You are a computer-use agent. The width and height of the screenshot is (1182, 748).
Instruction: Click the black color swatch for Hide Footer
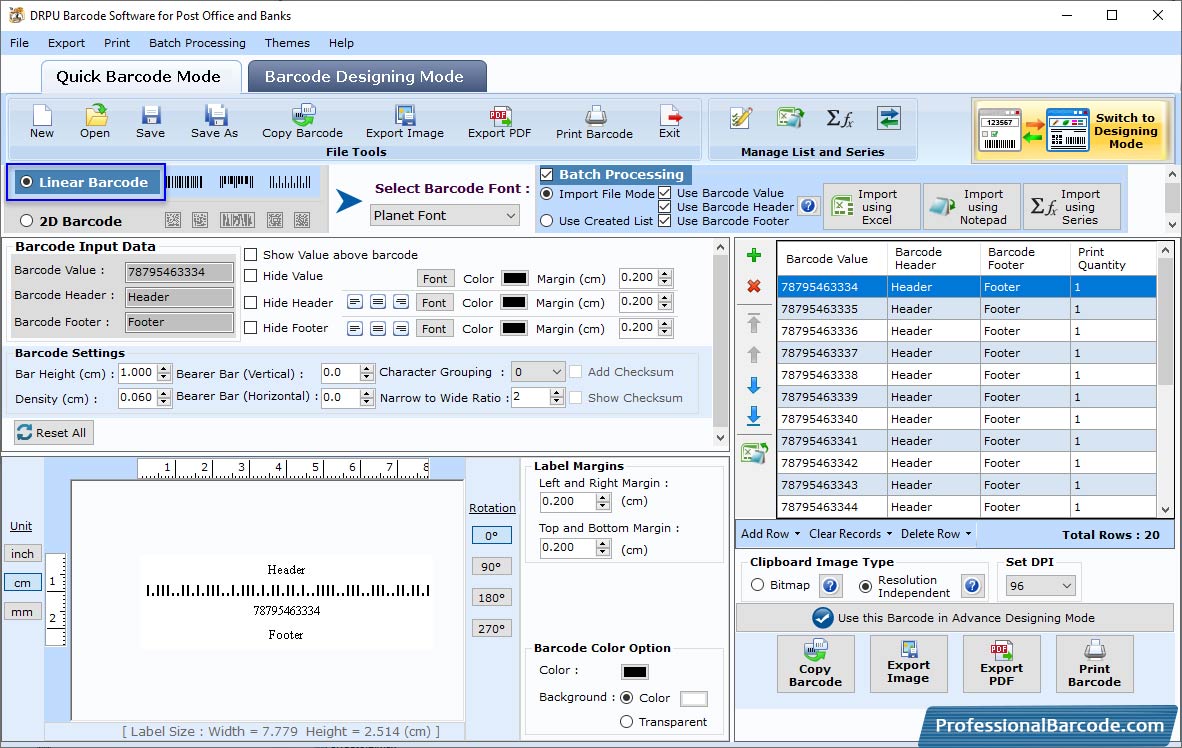[514, 329]
